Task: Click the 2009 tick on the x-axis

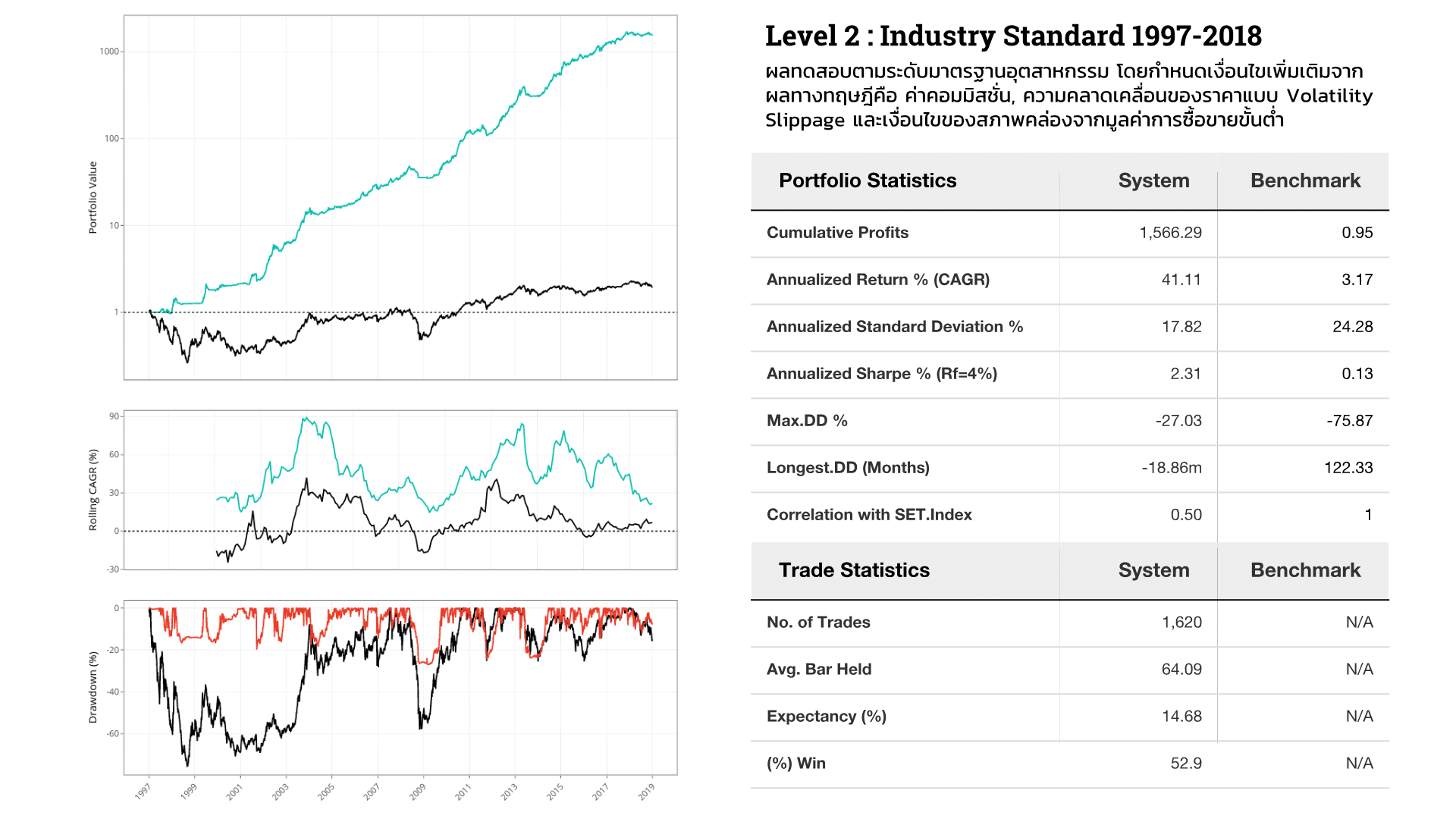Action: [418, 791]
